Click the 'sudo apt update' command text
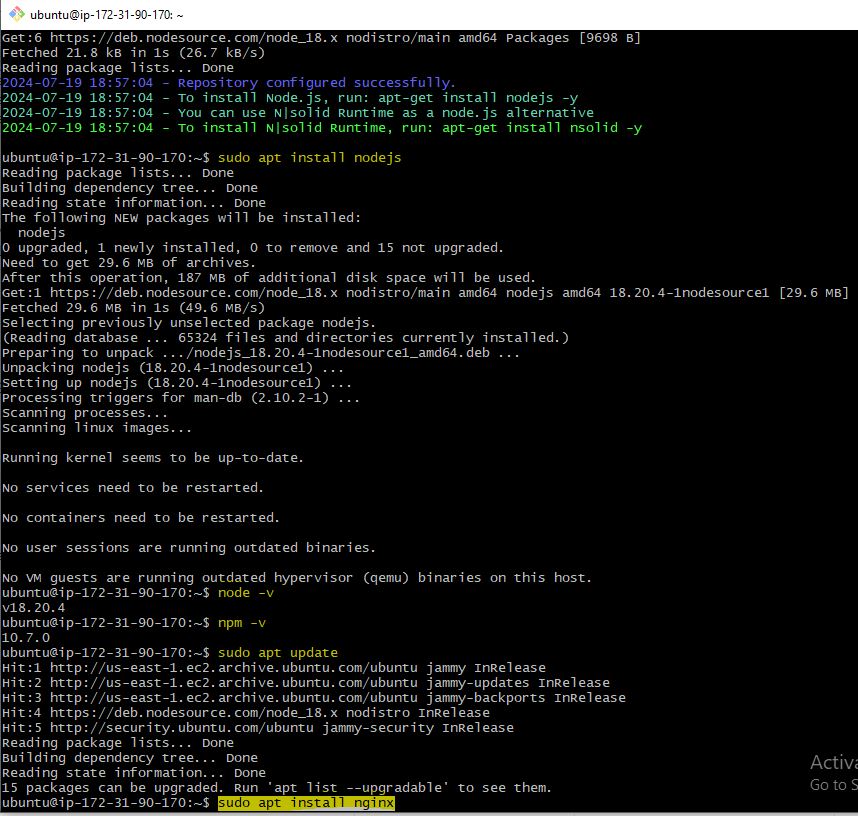 (x=277, y=653)
